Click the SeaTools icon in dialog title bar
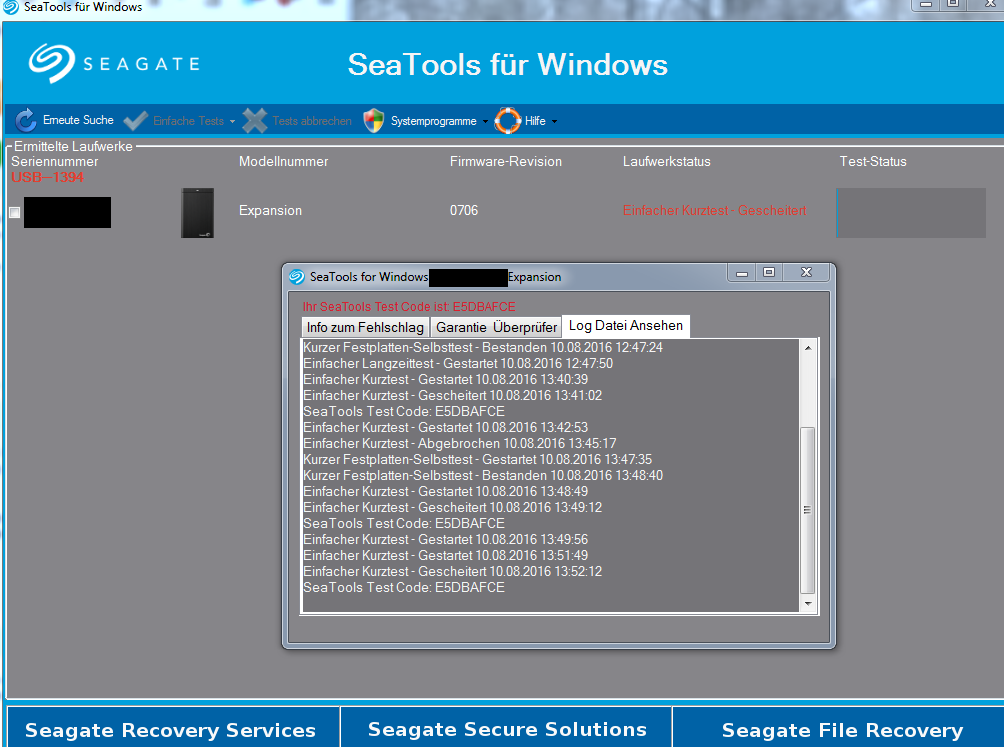The image size is (1004, 747). pyautogui.click(x=296, y=277)
